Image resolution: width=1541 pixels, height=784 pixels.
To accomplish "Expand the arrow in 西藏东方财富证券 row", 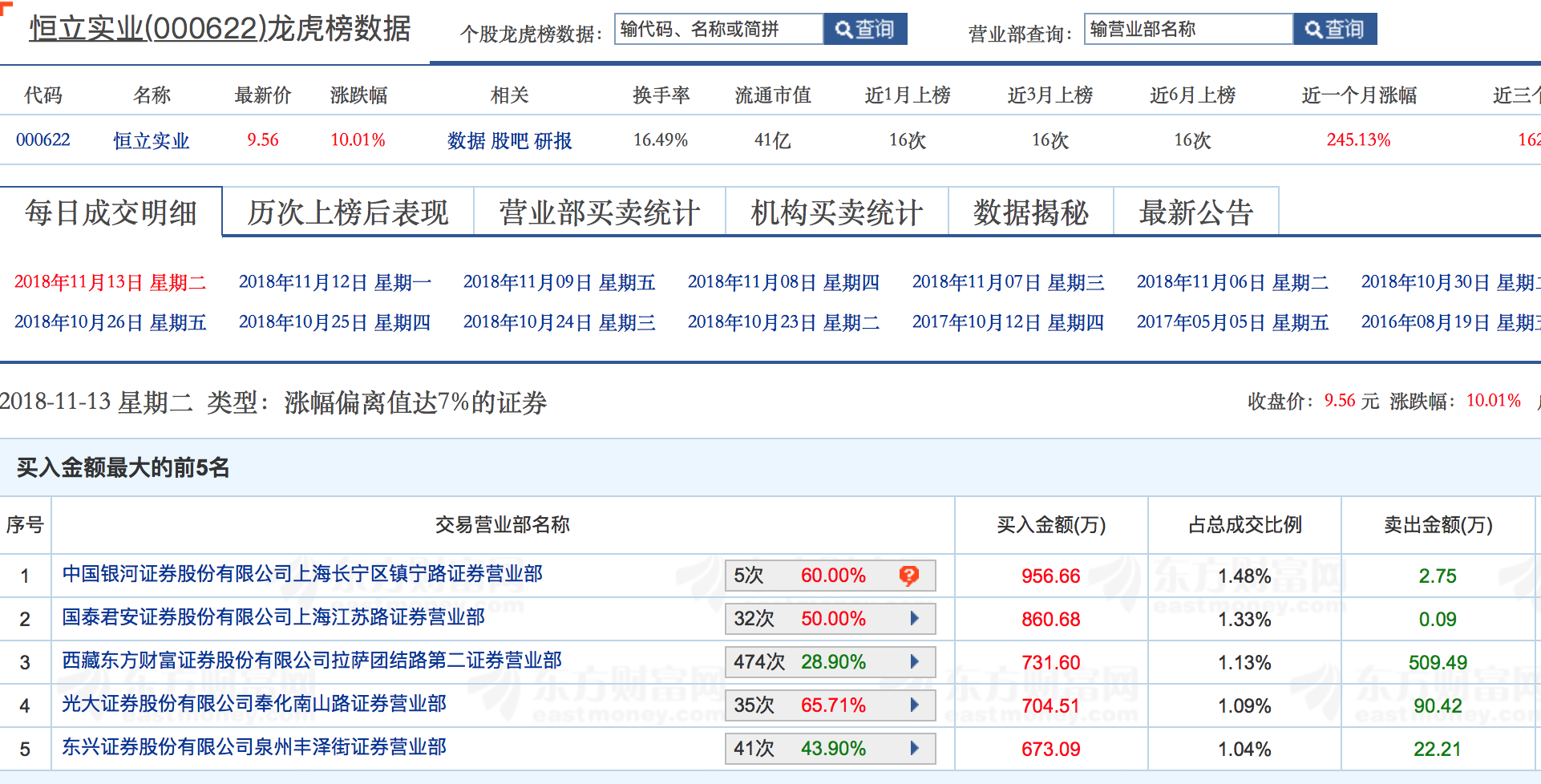I will pyautogui.click(x=914, y=662).
